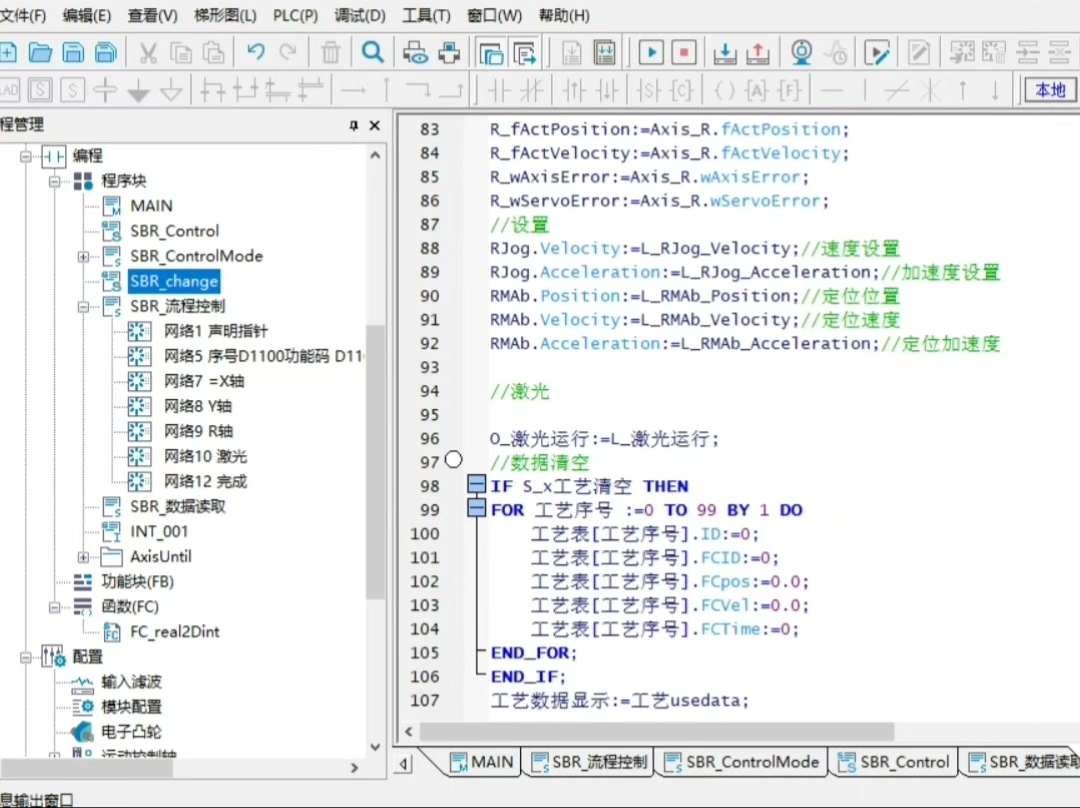Open the 查看(V) menu

coord(152,15)
